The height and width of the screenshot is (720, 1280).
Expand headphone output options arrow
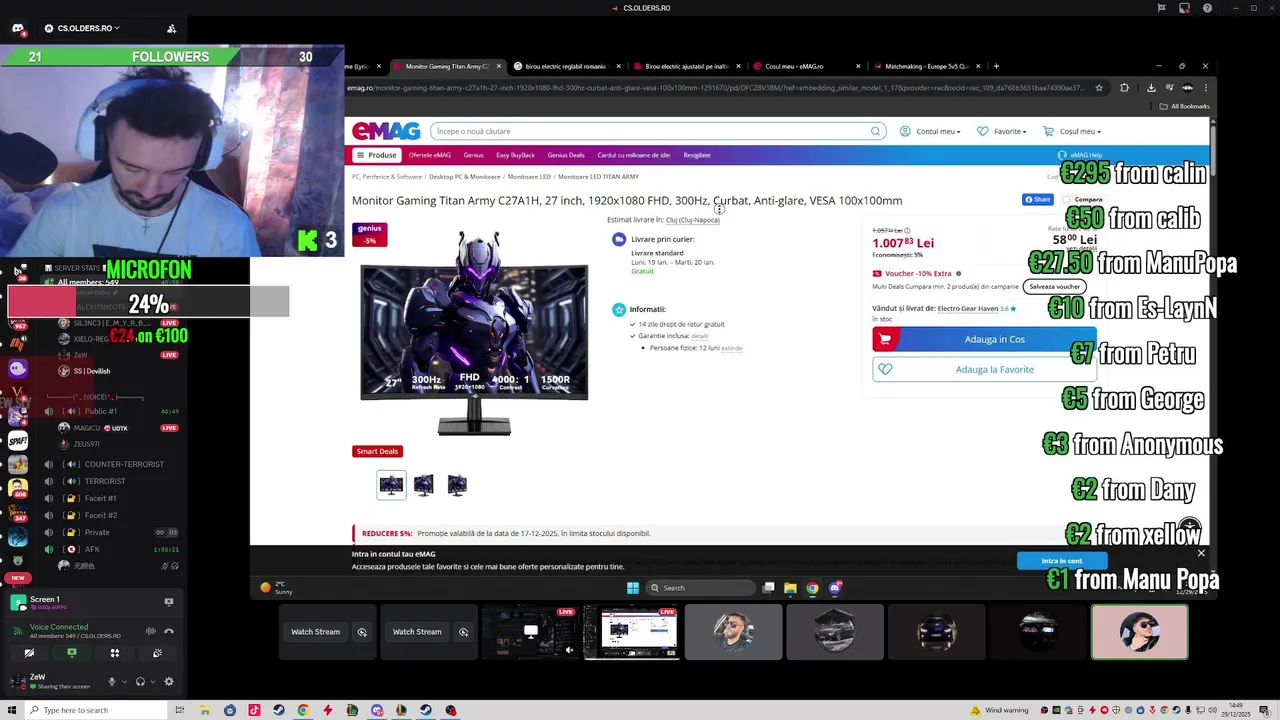click(x=151, y=682)
